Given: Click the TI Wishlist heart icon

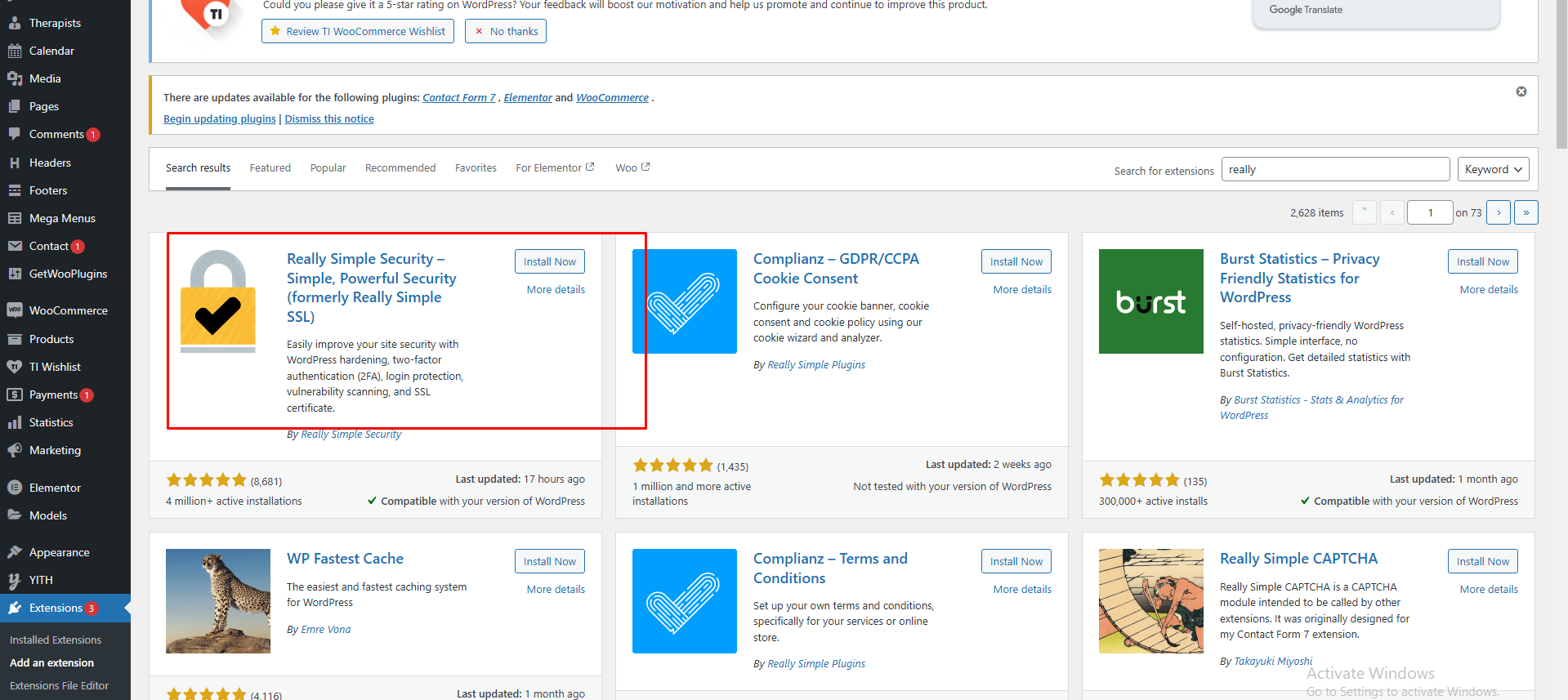Looking at the screenshot, I should [15, 367].
